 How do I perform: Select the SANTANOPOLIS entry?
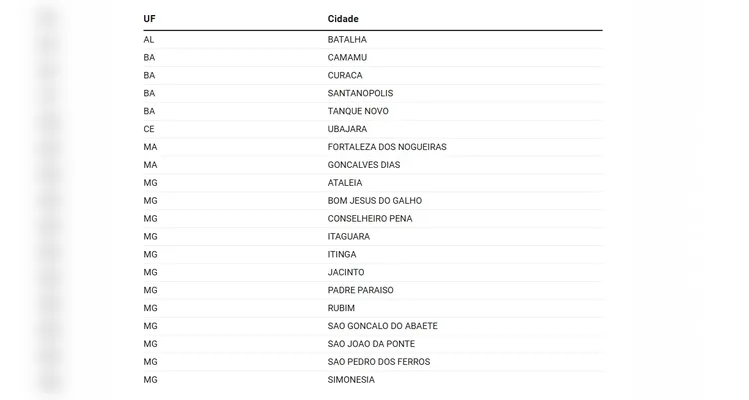point(358,93)
